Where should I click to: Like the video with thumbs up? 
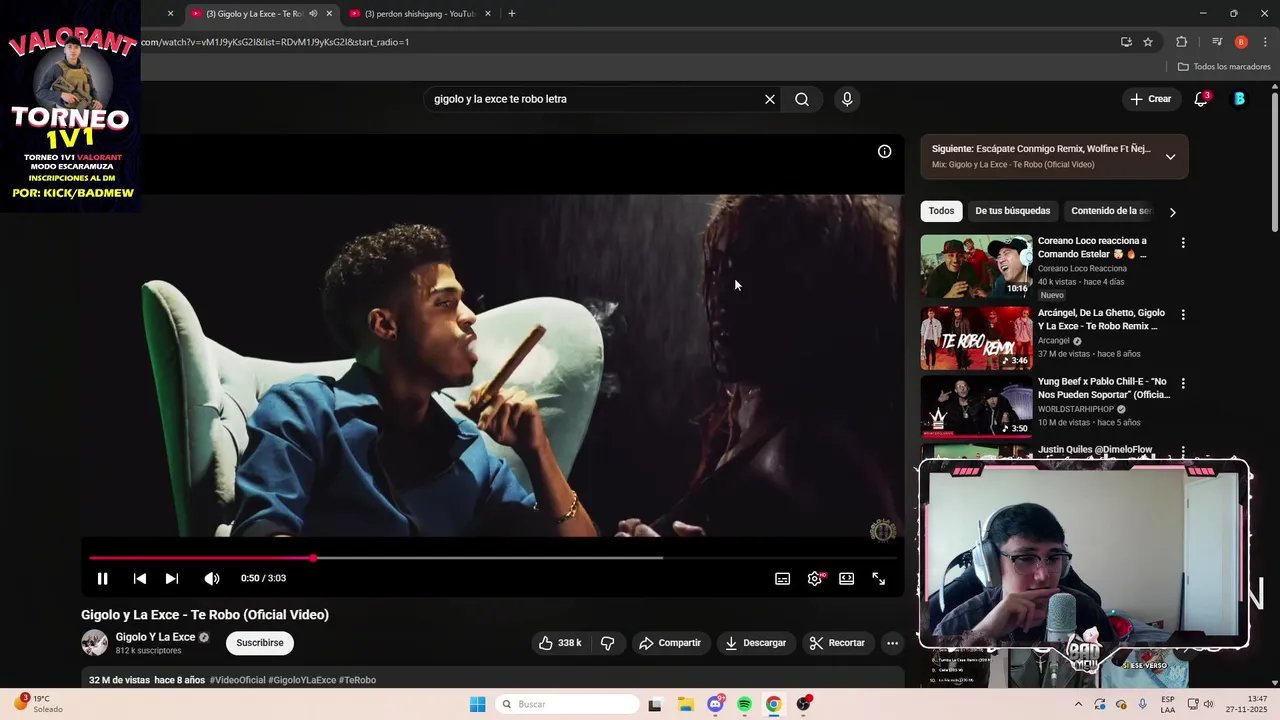click(560, 643)
